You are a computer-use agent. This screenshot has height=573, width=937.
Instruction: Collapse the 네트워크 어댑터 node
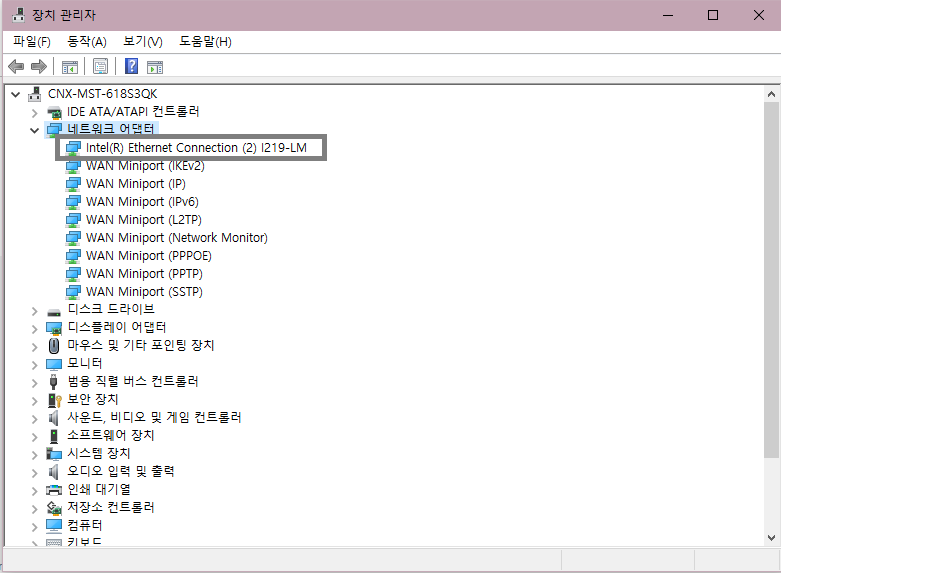(35, 130)
